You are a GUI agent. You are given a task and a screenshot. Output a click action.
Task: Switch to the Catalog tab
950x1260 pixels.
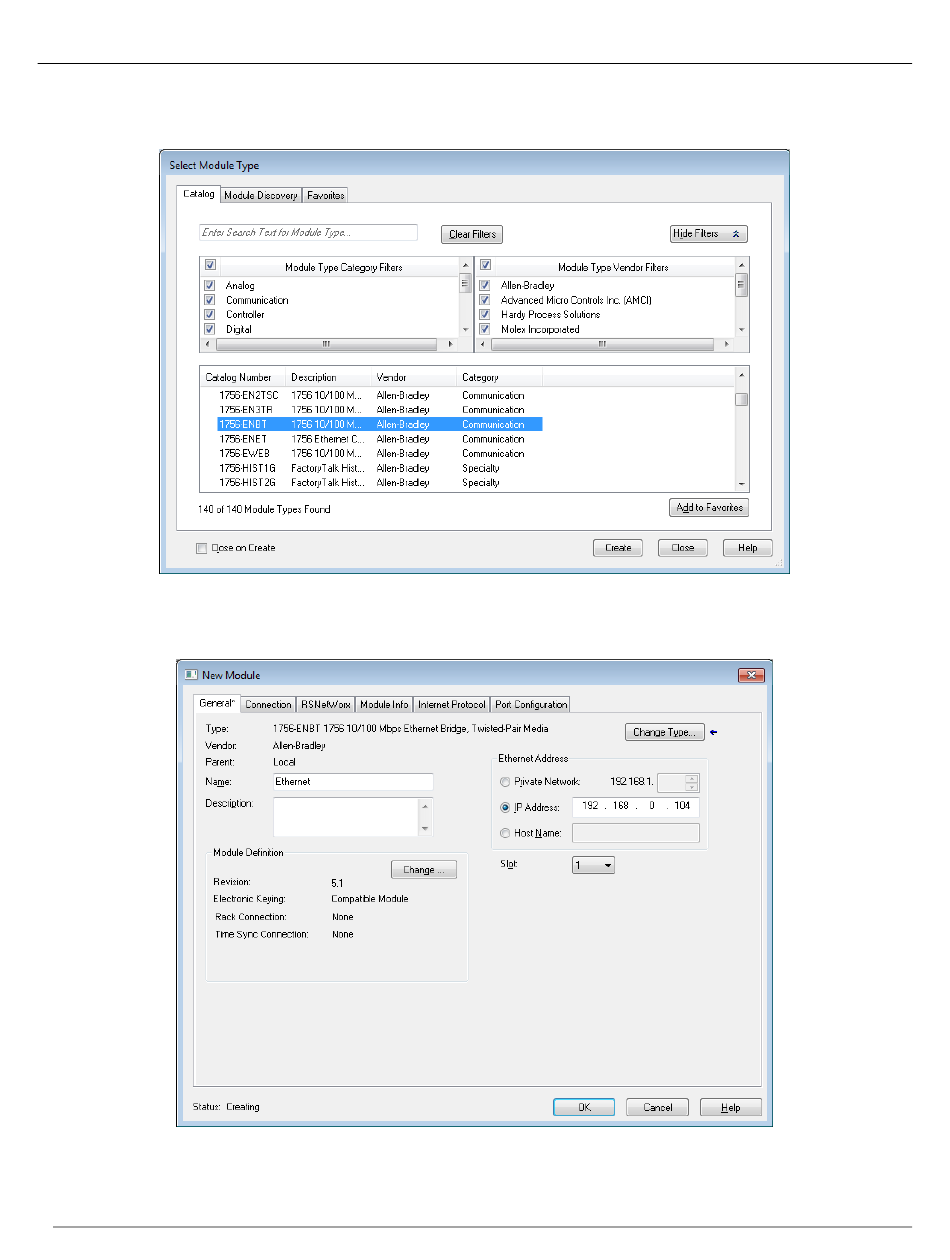coord(198,194)
